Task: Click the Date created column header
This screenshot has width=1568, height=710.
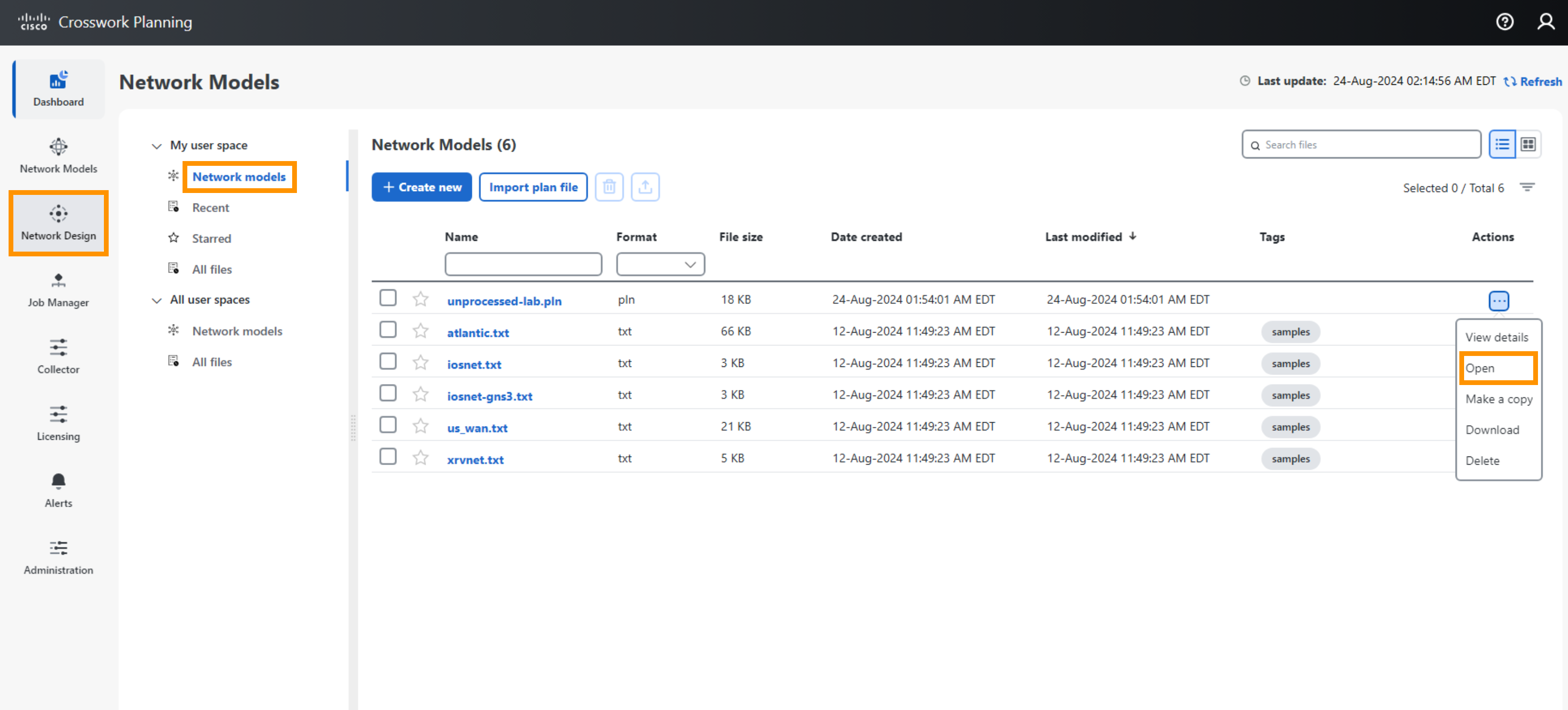Action: click(865, 237)
